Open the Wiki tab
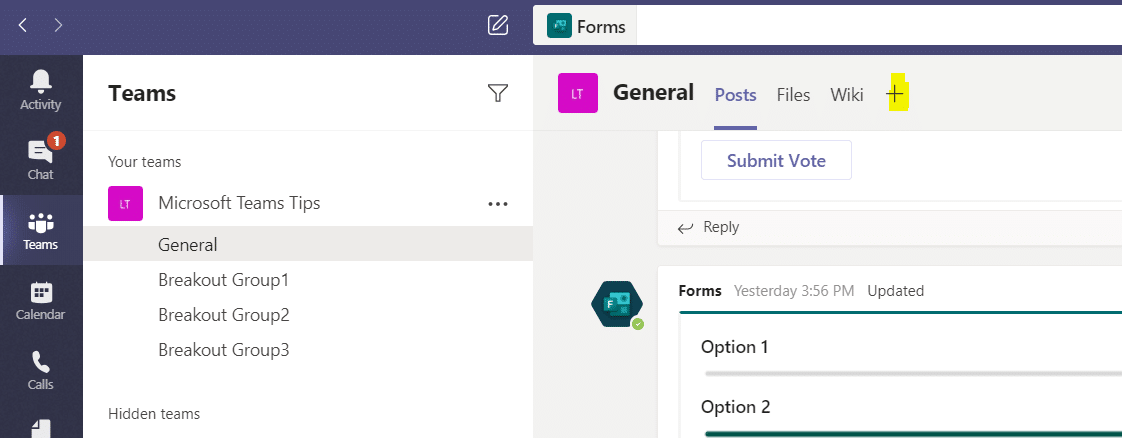The height and width of the screenshot is (438, 1122). pos(846,95)
